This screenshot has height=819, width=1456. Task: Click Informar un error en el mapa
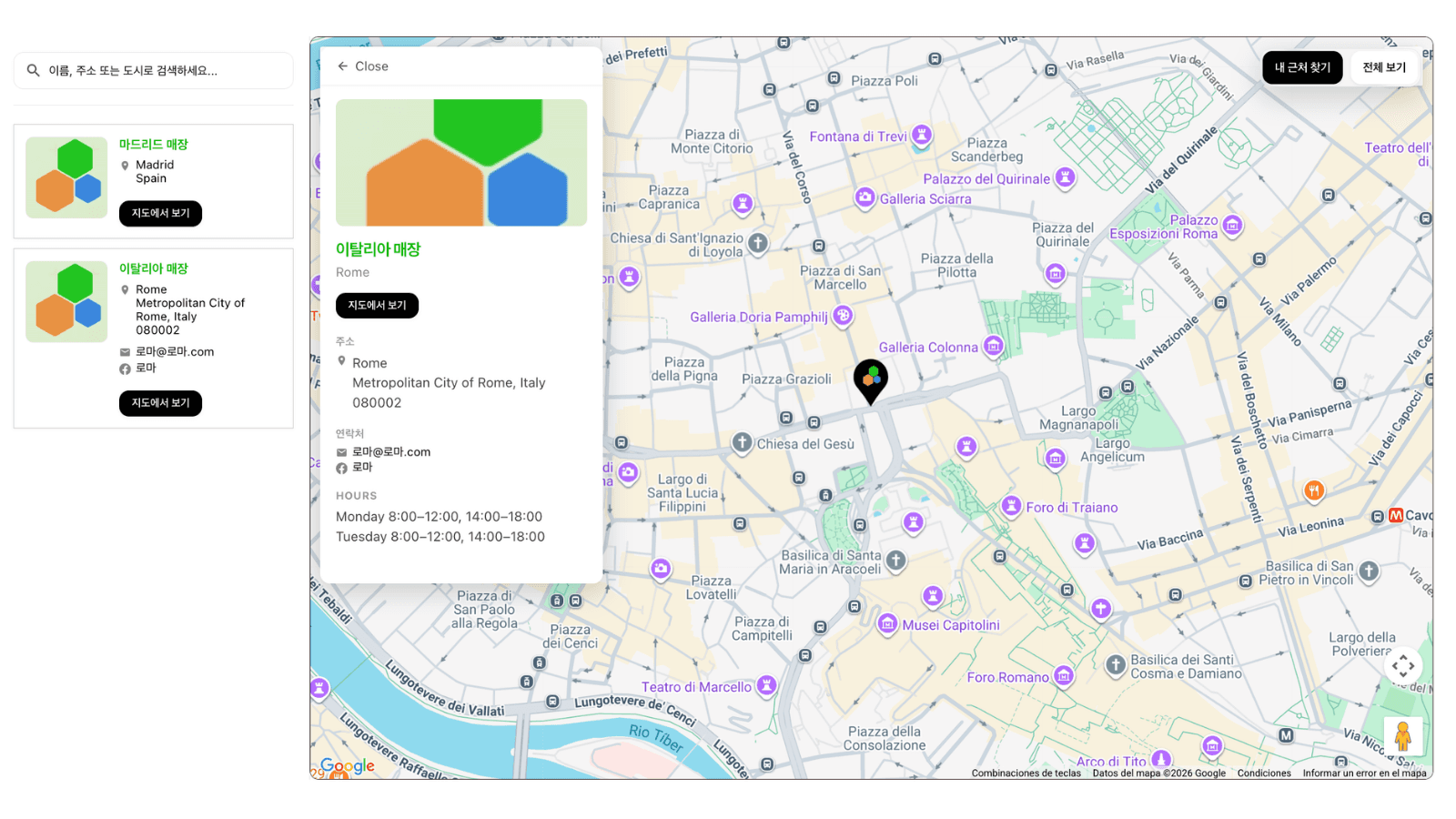[x=1364, y=773]
